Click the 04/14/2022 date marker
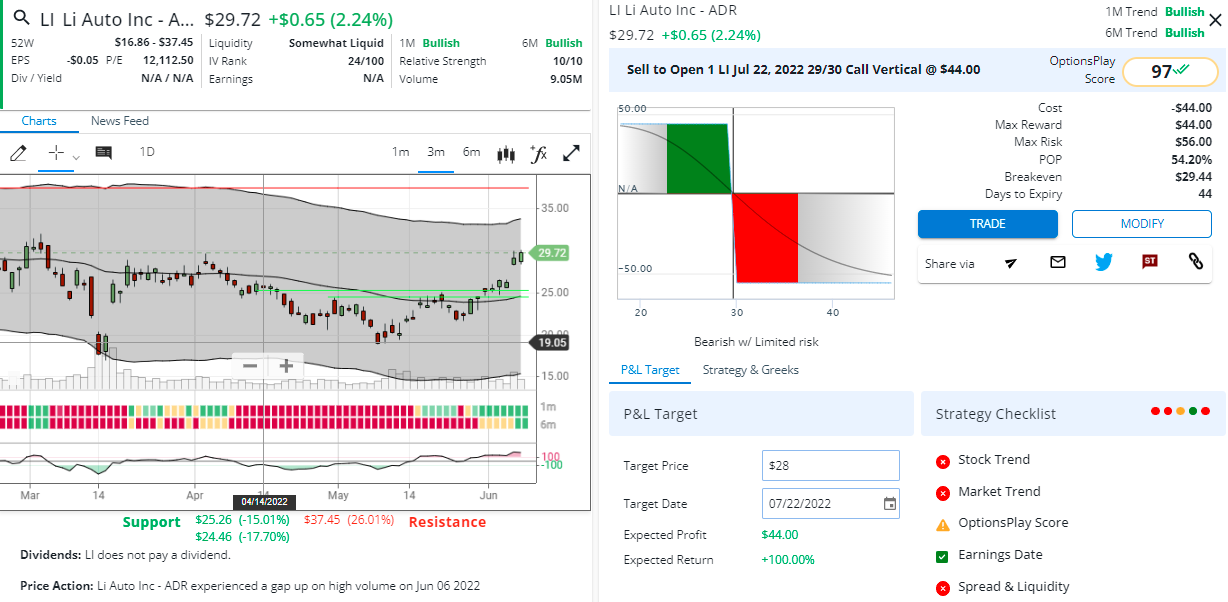The image size is (1228, 602). tap(264, 502)
